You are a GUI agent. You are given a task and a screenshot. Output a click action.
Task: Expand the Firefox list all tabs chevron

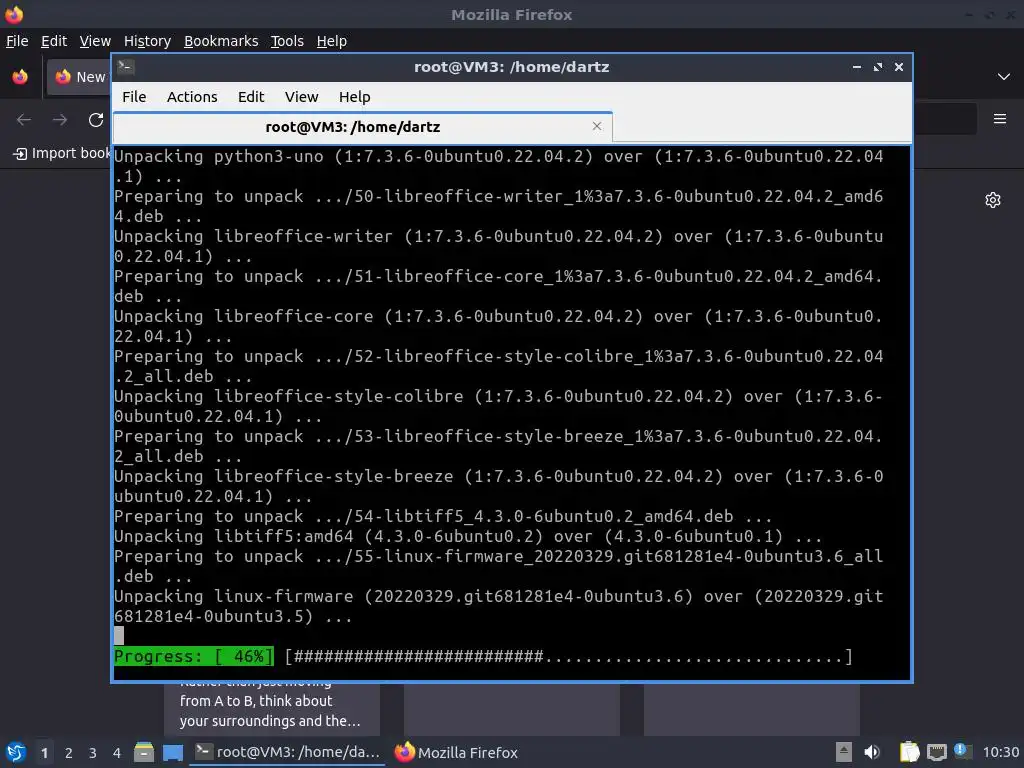coord(1004,77)
